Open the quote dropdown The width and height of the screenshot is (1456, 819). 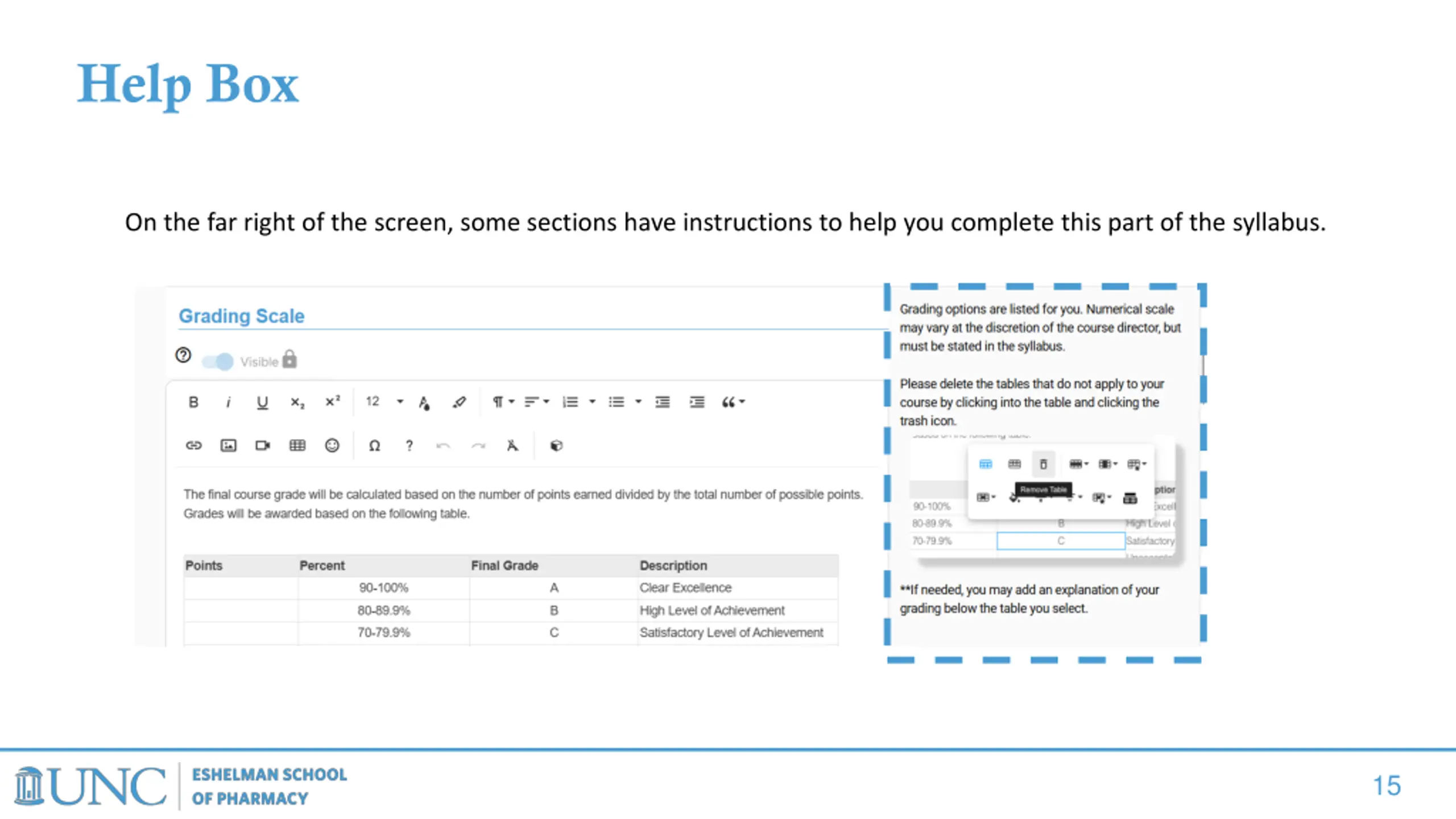pos(733,402)
